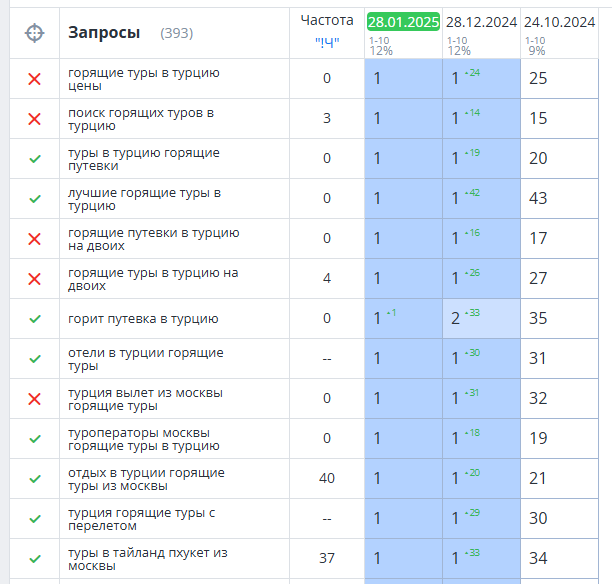Image resolution: width=612 pixels, height=584 pixels.
Task: Select the 28.12.2024 date column
Action: click(x=481, y=22)
